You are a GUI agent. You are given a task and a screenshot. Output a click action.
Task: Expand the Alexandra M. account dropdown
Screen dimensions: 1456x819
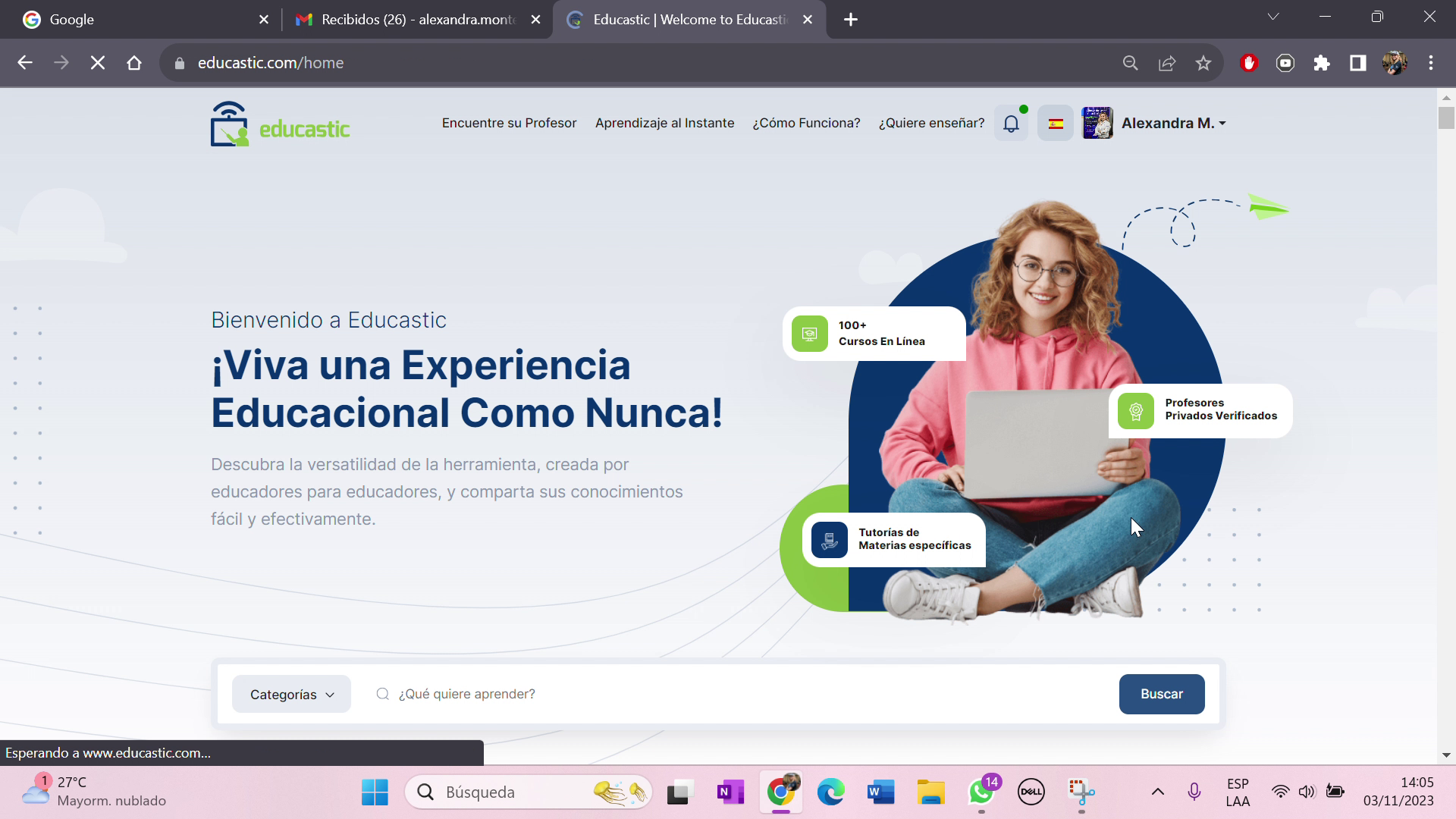point(1174,123)
